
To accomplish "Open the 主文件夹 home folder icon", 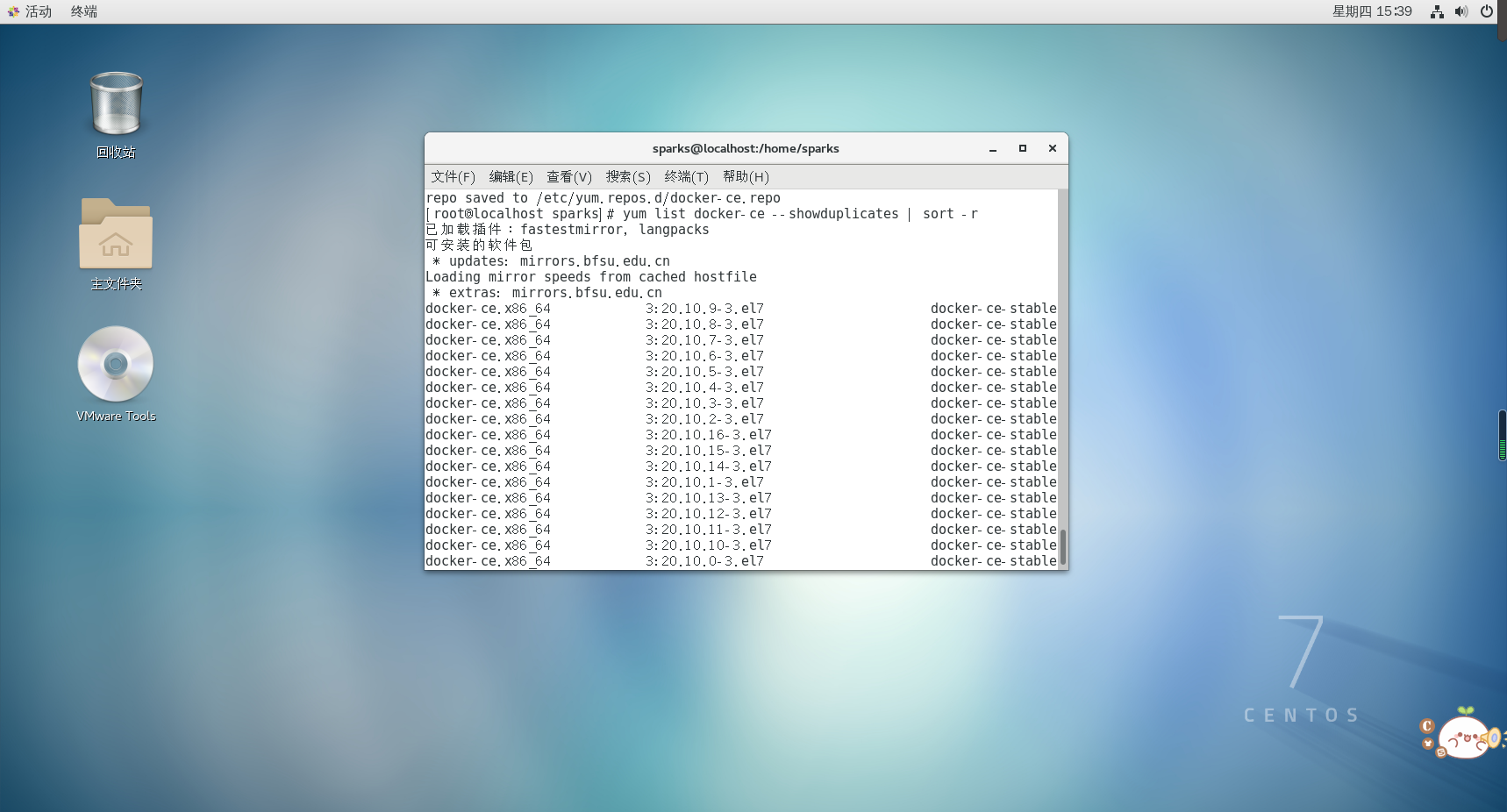I will click(x=116, y=233).
